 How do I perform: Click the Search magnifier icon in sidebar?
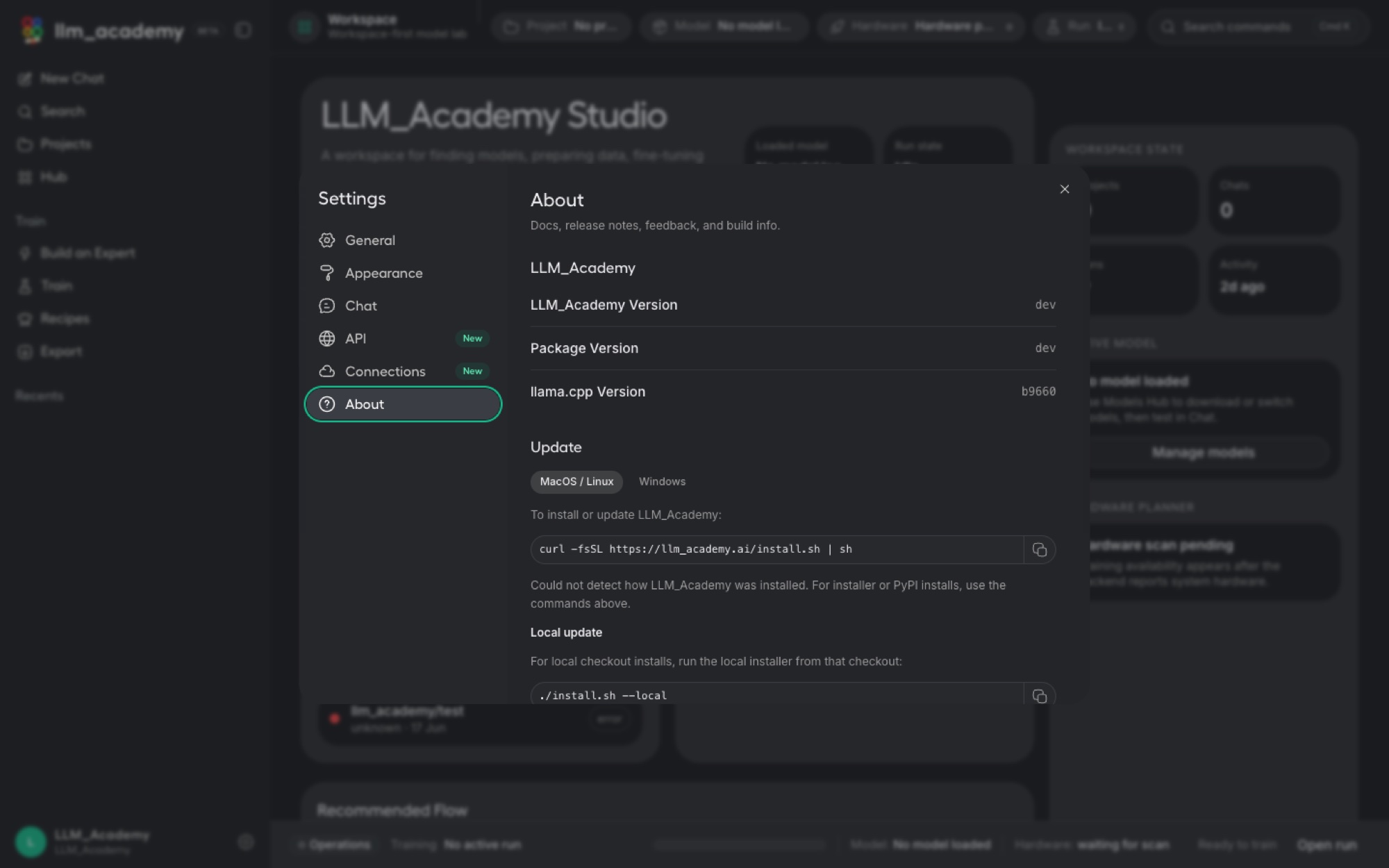[25, 111]
